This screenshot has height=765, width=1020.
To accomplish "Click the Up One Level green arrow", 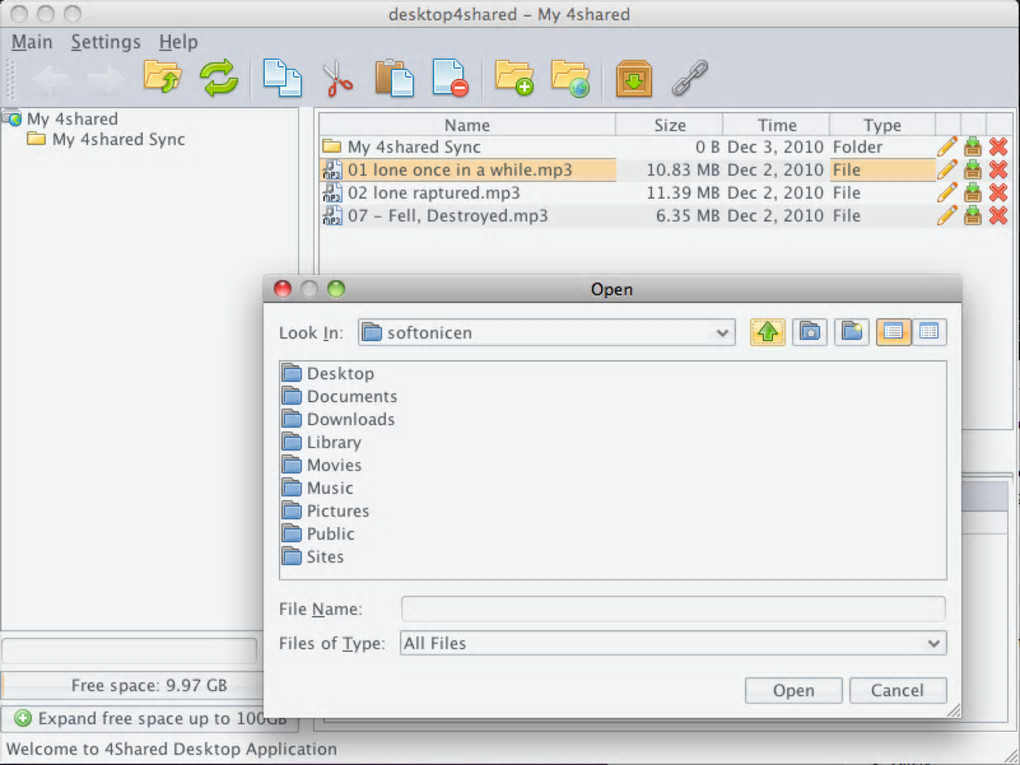I will [x=768, y=332].
